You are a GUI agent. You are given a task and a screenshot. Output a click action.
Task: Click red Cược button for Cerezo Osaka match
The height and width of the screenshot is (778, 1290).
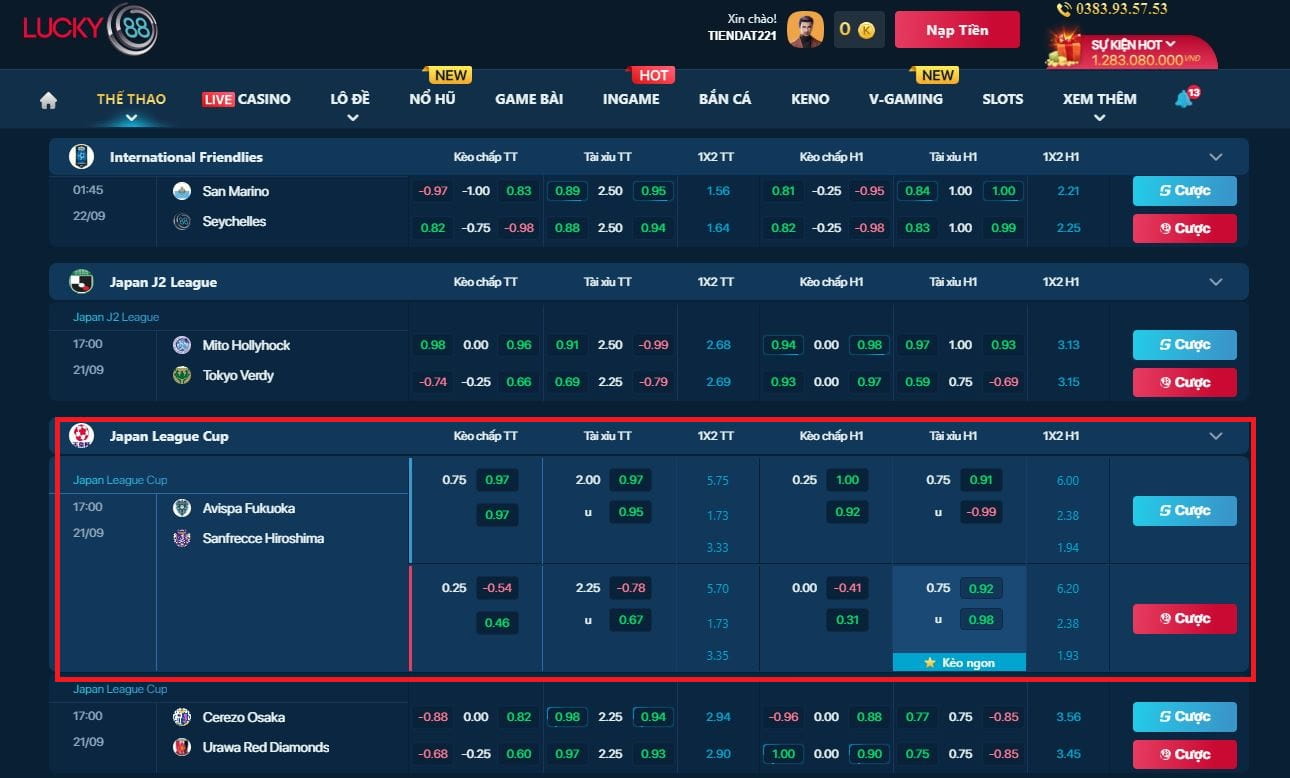[1184, 754]
